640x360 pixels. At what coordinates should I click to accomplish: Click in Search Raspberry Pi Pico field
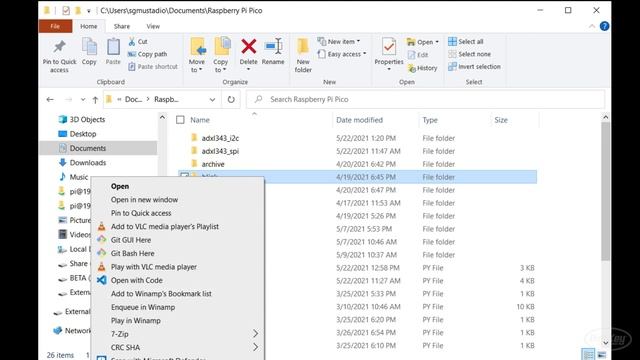point(425,99)
